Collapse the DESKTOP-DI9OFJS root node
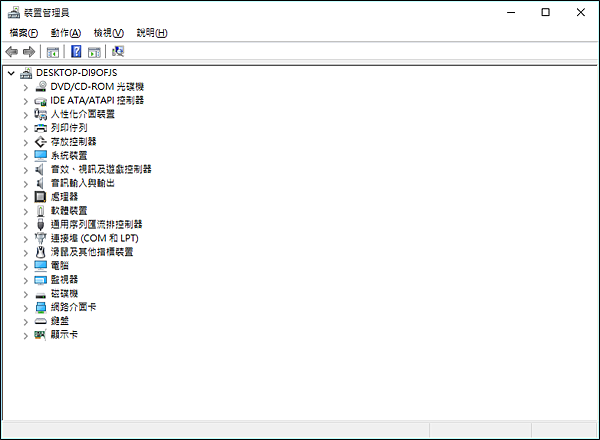Viewport: 600px width, 440px height. (11, 73)
